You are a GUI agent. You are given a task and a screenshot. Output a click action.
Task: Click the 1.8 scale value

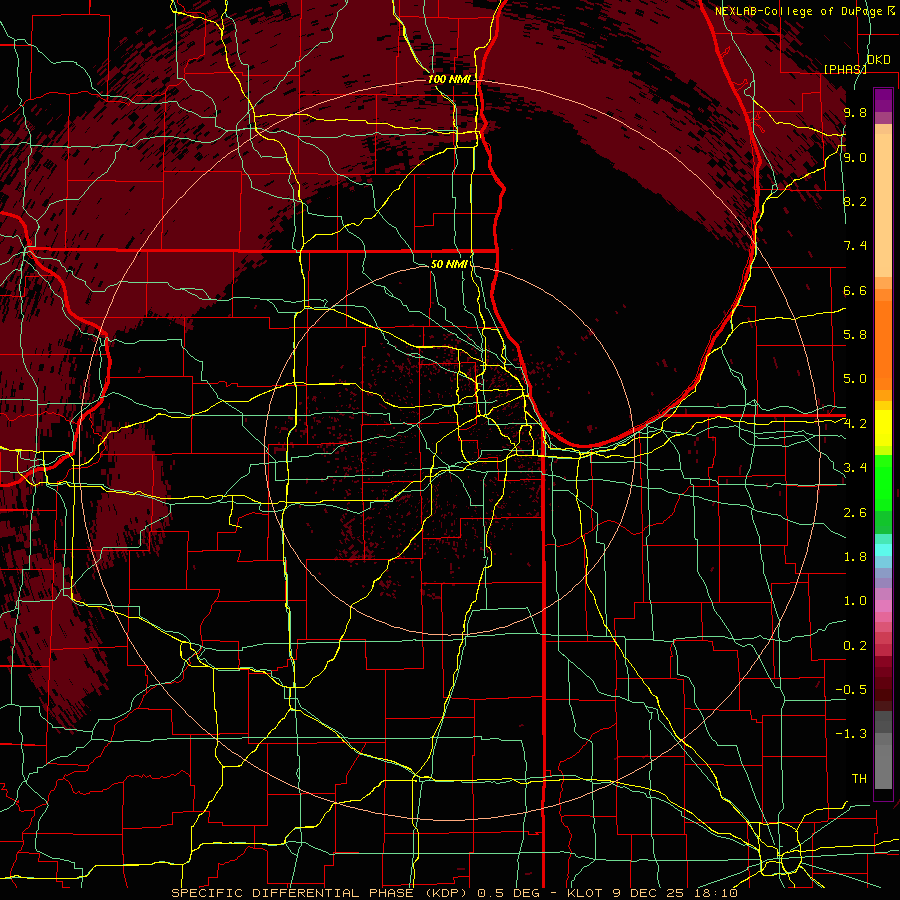click(x=855, y=557)
